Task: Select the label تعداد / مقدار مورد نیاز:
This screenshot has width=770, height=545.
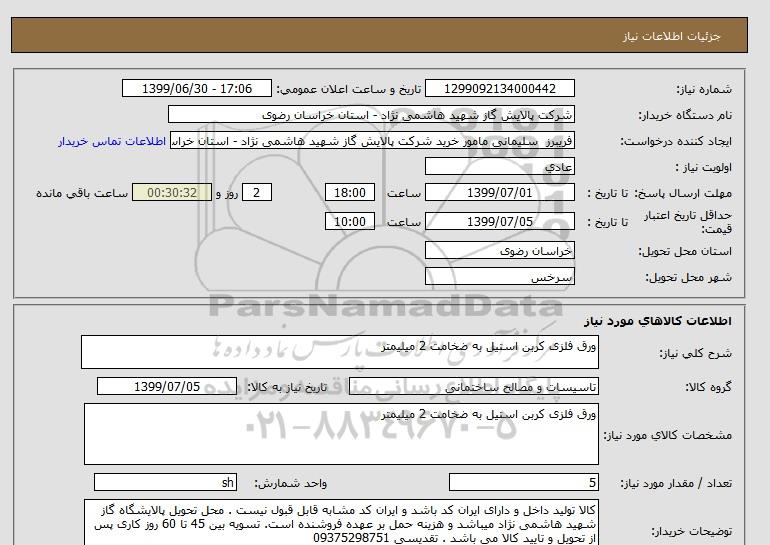Action: click(x=676, y=484)
